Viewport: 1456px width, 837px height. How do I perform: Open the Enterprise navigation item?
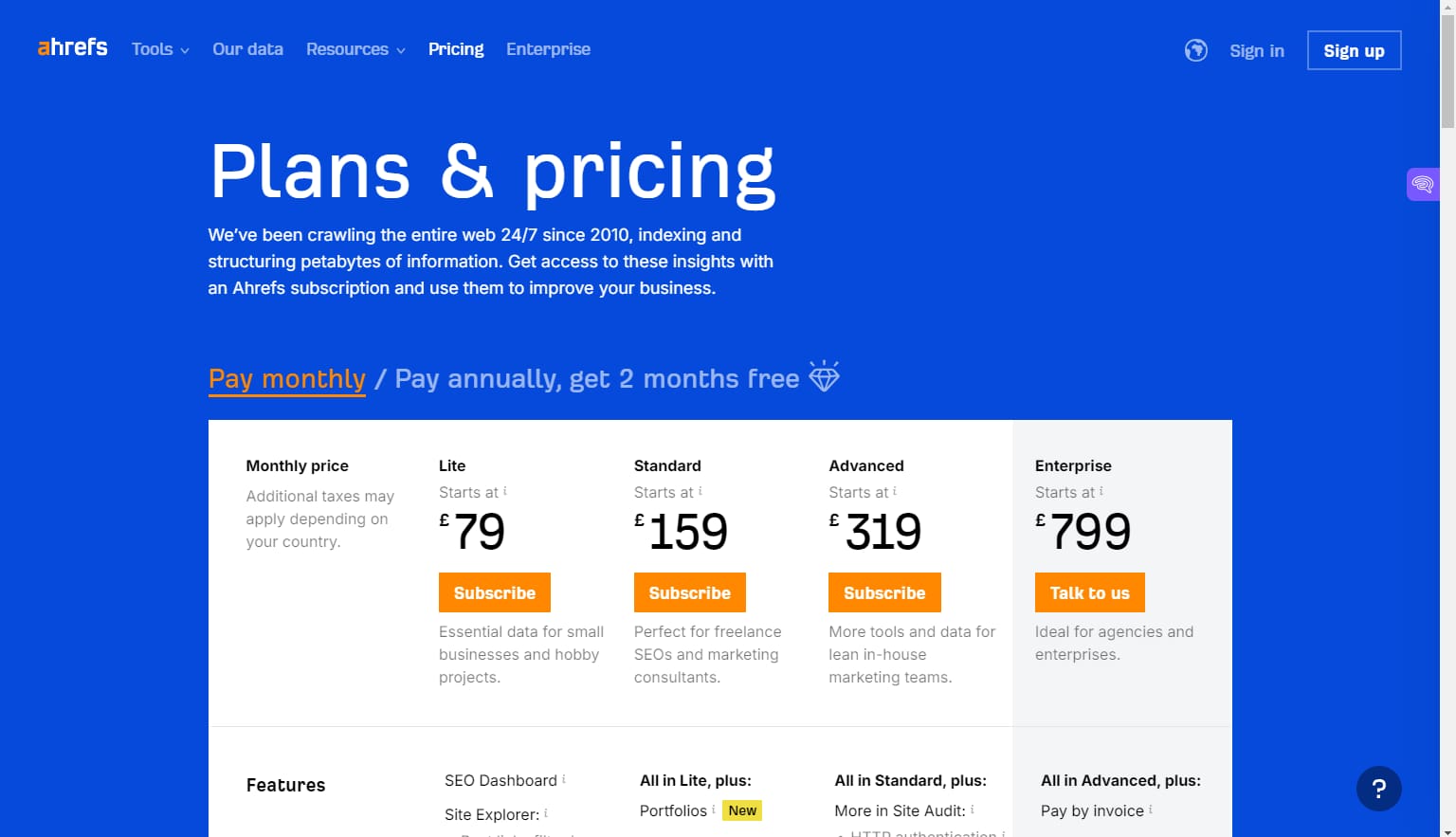548,49
